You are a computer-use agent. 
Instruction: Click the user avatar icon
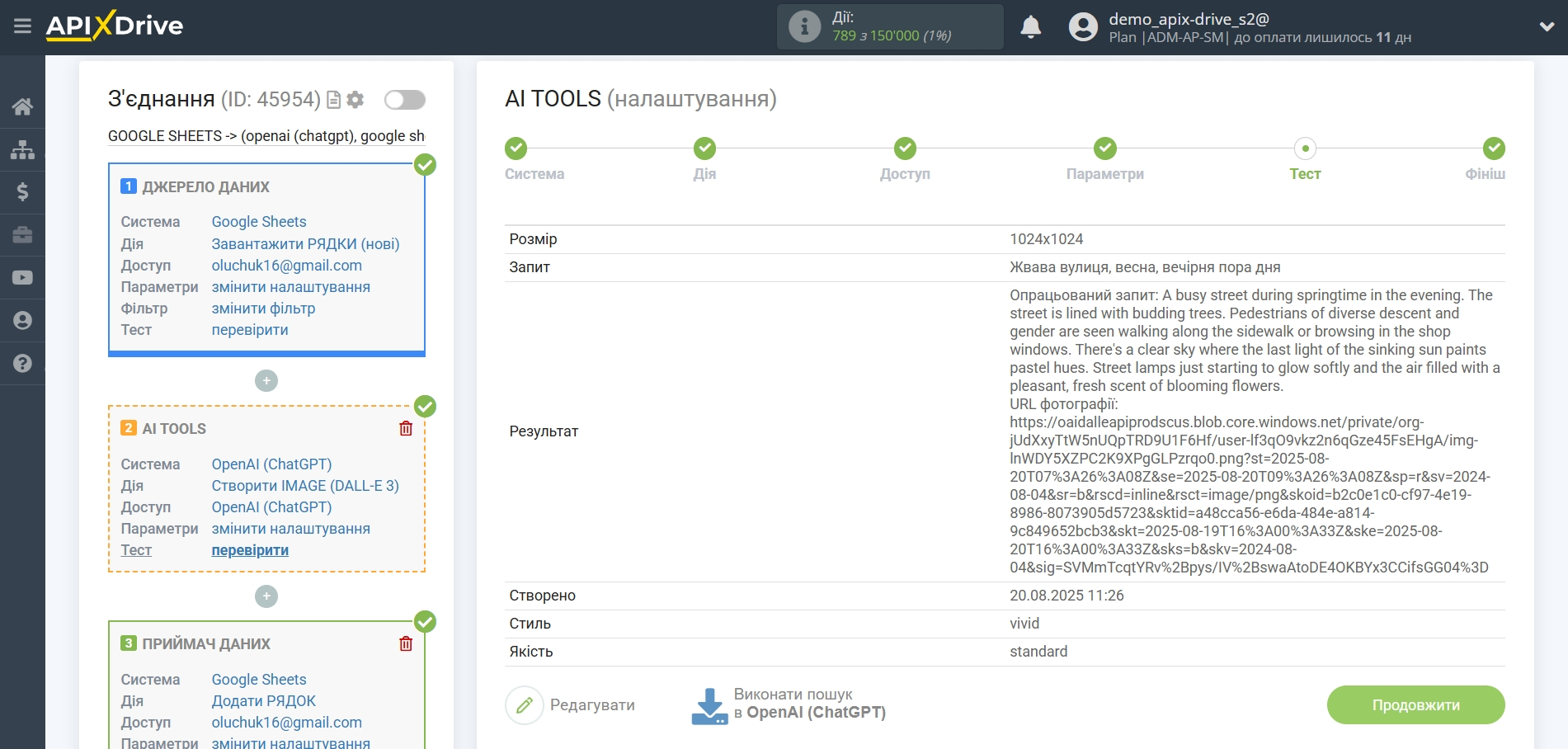coord(1083,27)
